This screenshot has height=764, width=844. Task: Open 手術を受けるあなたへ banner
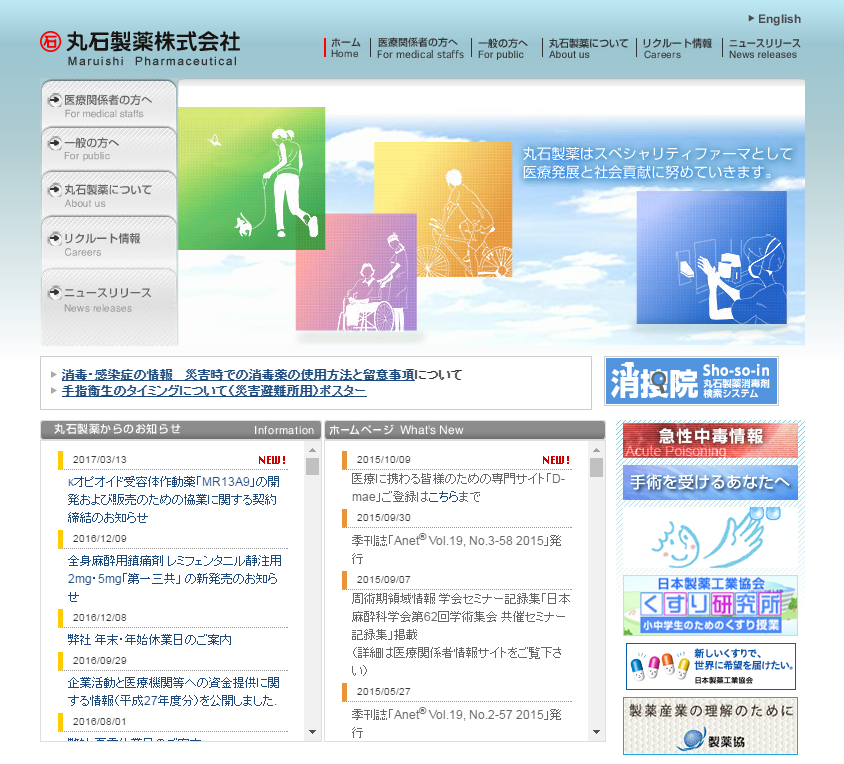[x=711, y=482]
